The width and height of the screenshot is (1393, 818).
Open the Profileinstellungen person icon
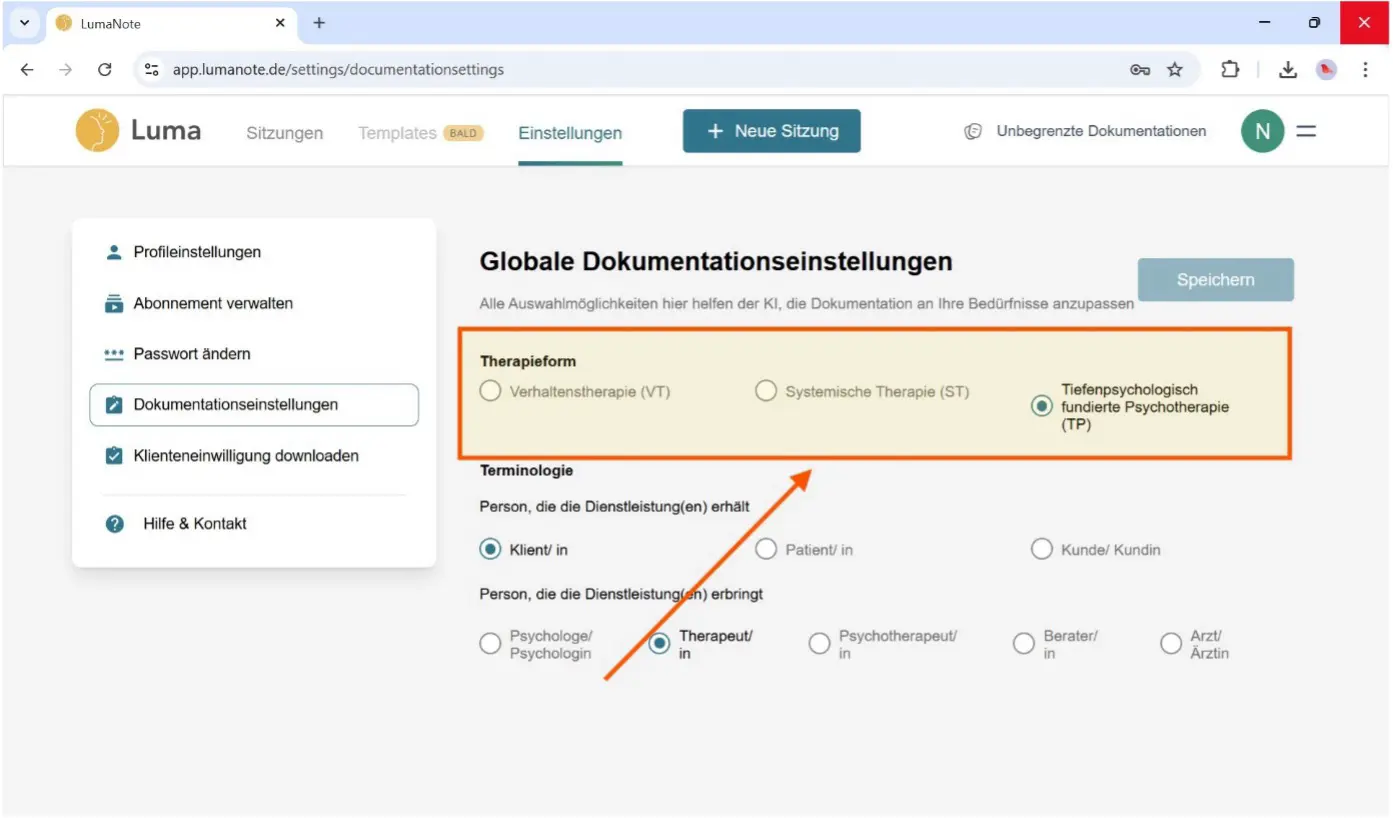(114, 252)
